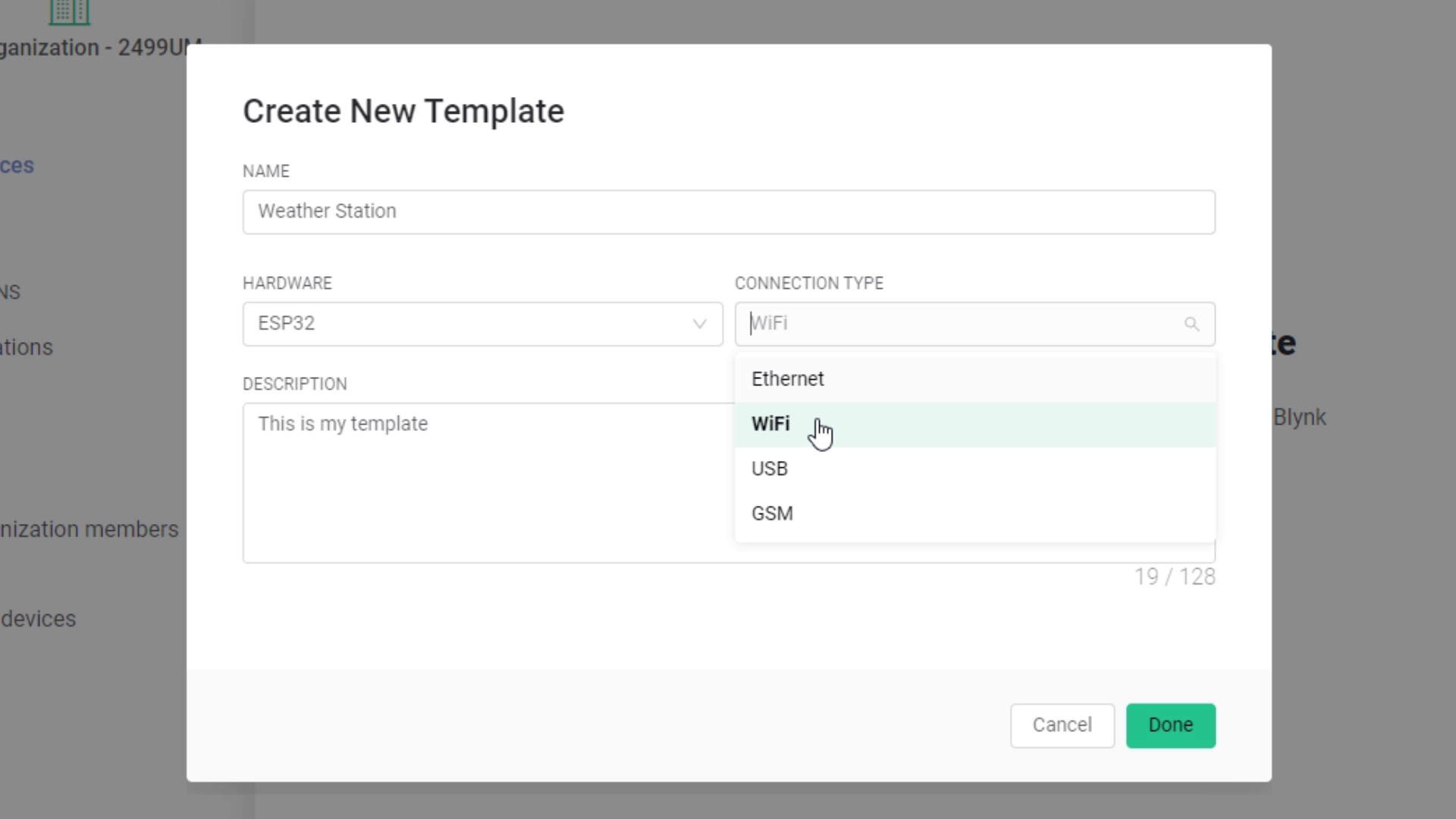This screenshot has height=819, width=1456.
Task: Click the organization building icon
Action: pos(69,11)
